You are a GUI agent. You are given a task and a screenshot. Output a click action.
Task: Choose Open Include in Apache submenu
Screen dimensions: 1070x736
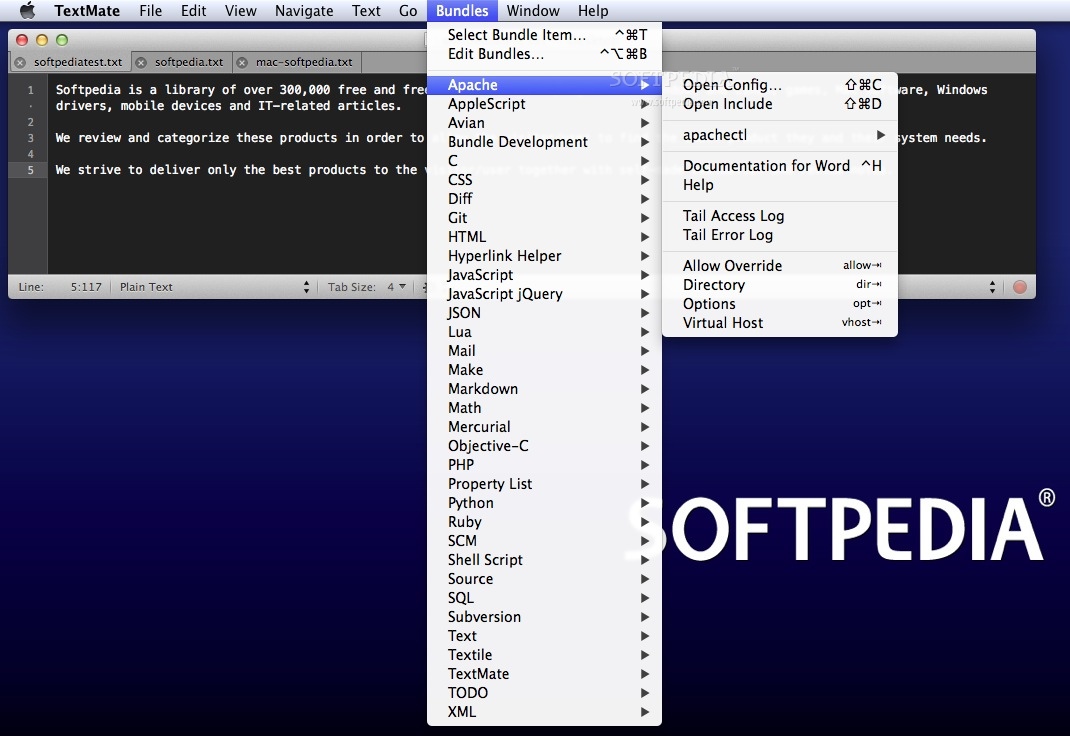point(780,104)
